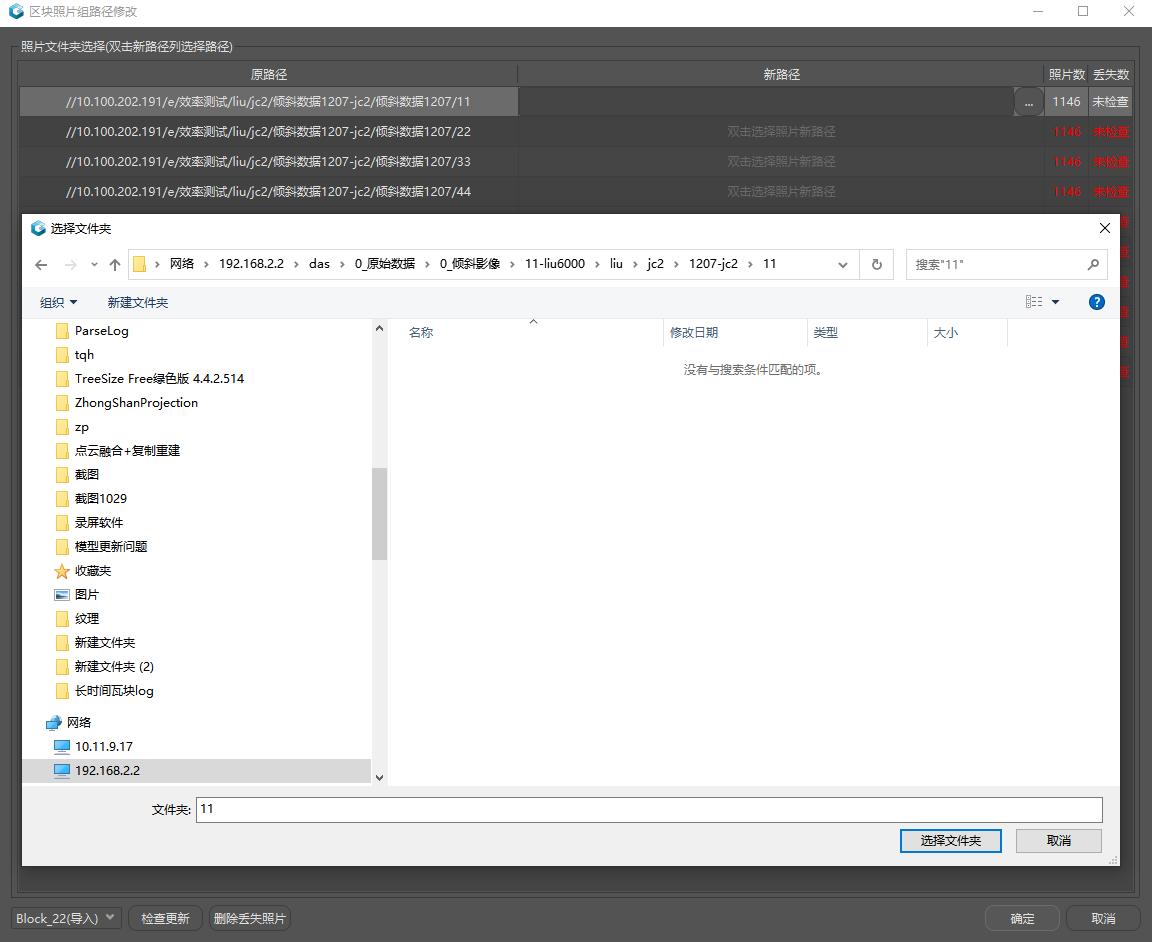The width and height of the screenshot is (1152, 942).
Task: Sort the file list by 名称
Action: [x=421, y=333]
